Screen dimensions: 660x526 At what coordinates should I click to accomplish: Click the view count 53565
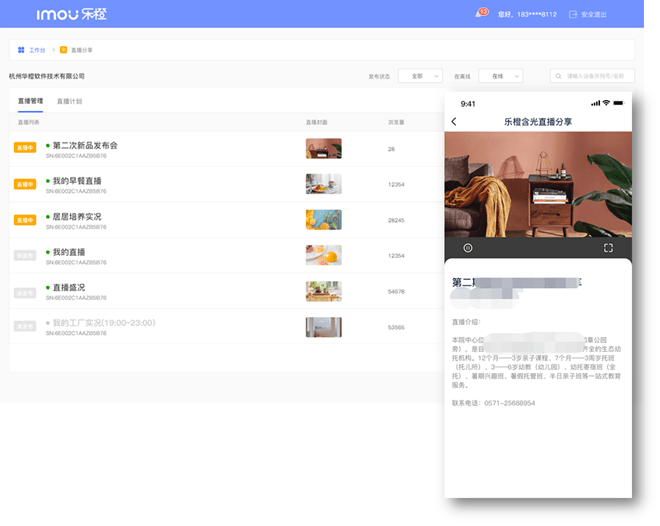point(396,327)
